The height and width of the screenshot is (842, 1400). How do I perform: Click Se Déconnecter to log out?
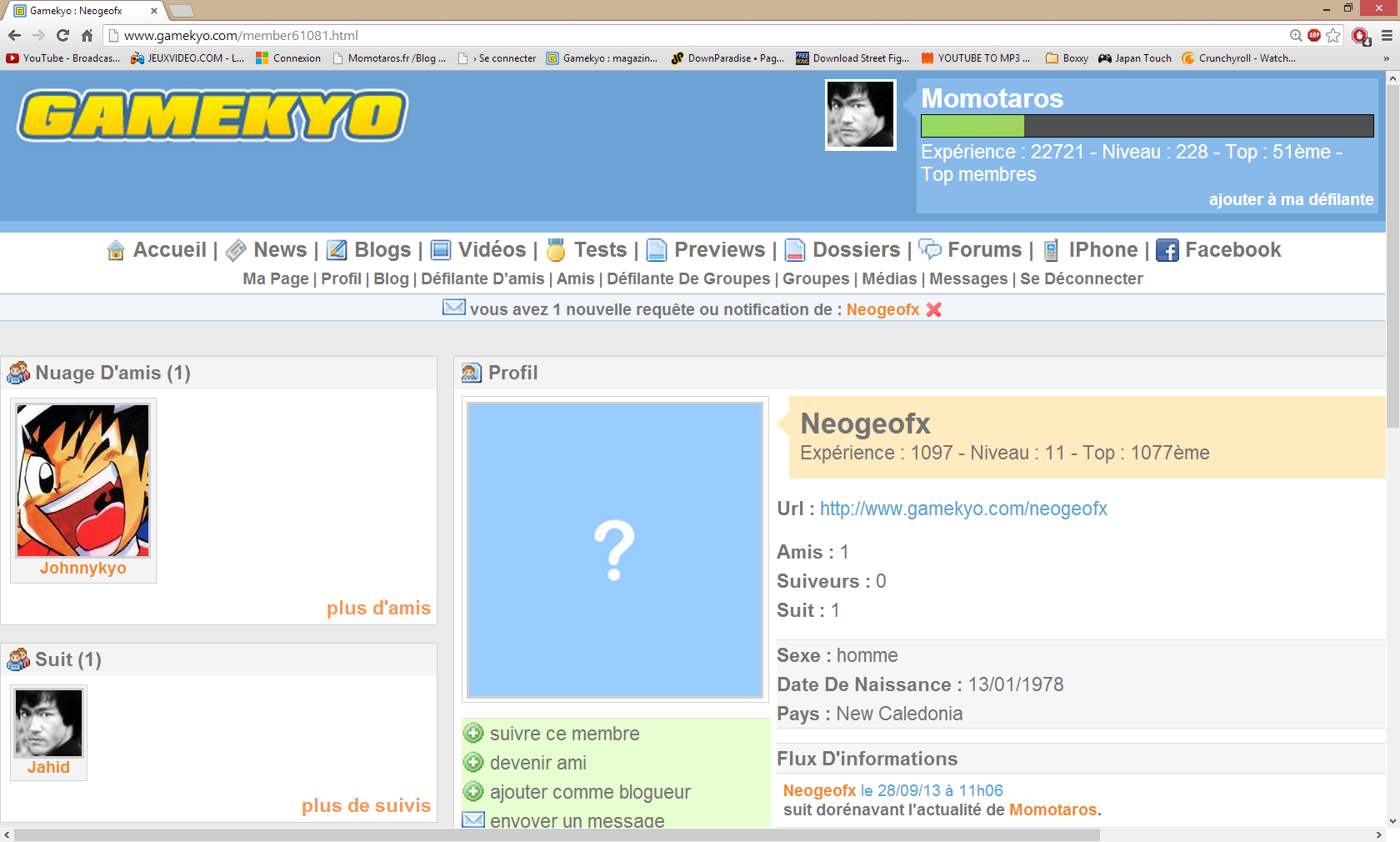point(1081,279)
